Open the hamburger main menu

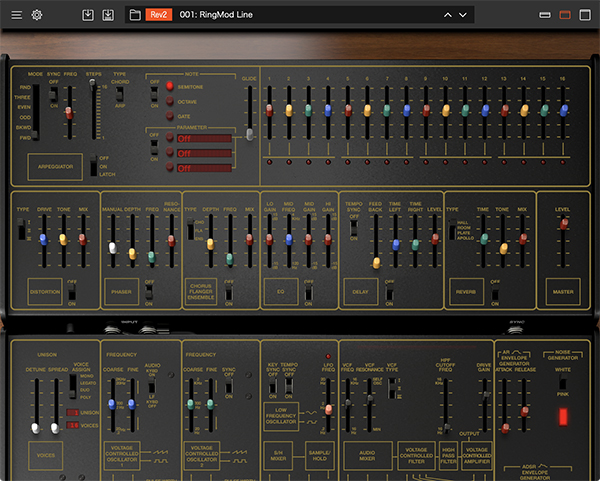coord(16,15)
